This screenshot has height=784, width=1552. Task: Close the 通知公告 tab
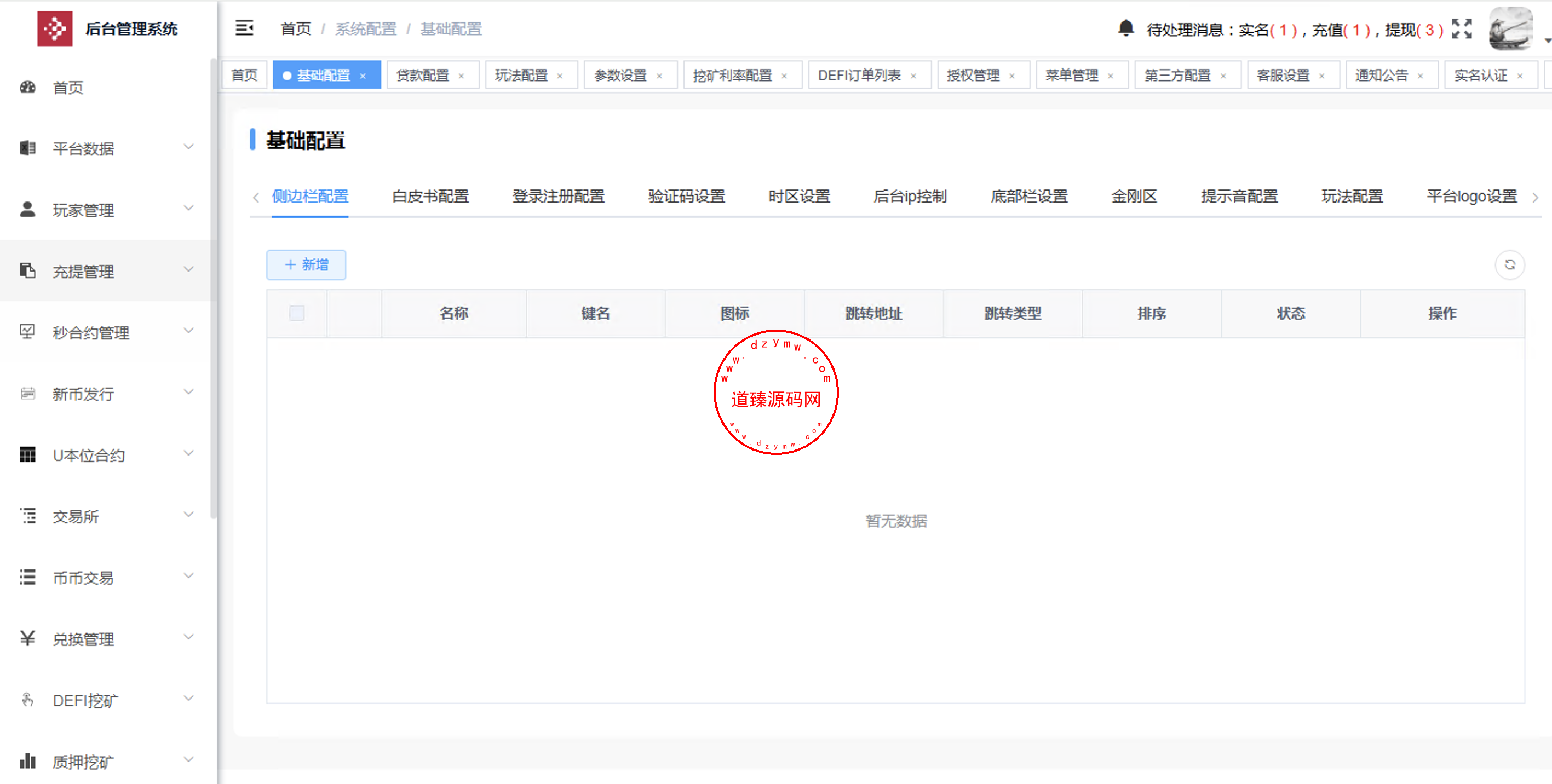coord(1421,76)
